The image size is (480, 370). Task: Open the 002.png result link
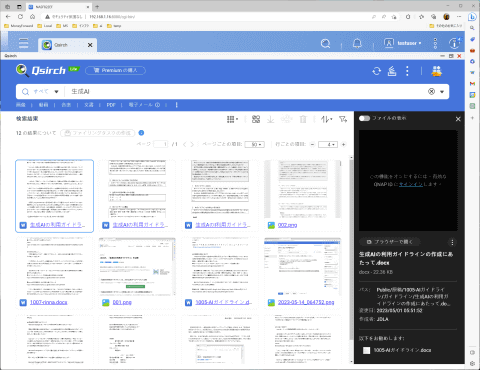(x=287, y=225)
